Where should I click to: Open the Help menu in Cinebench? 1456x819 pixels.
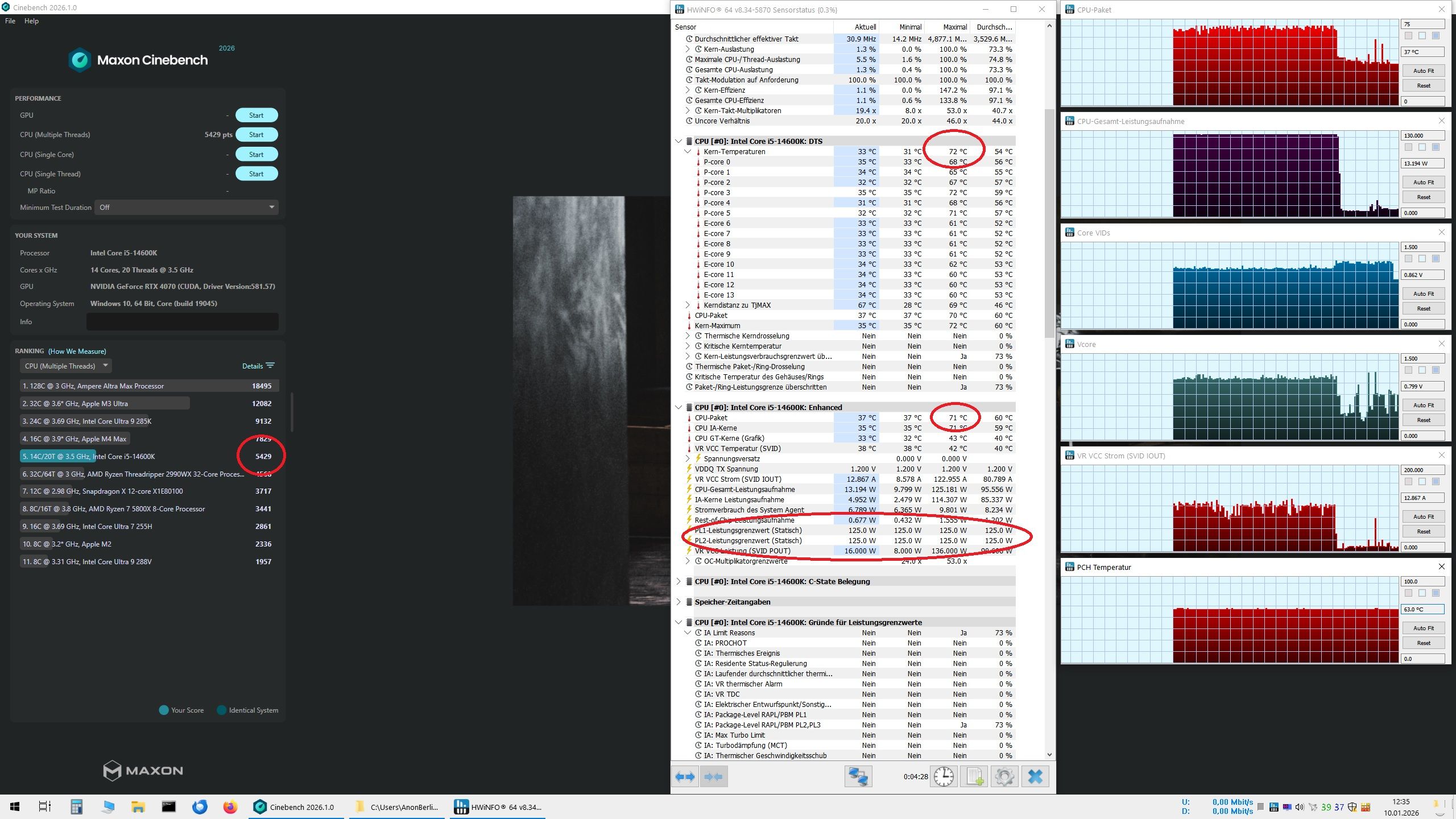click(31, 21)
